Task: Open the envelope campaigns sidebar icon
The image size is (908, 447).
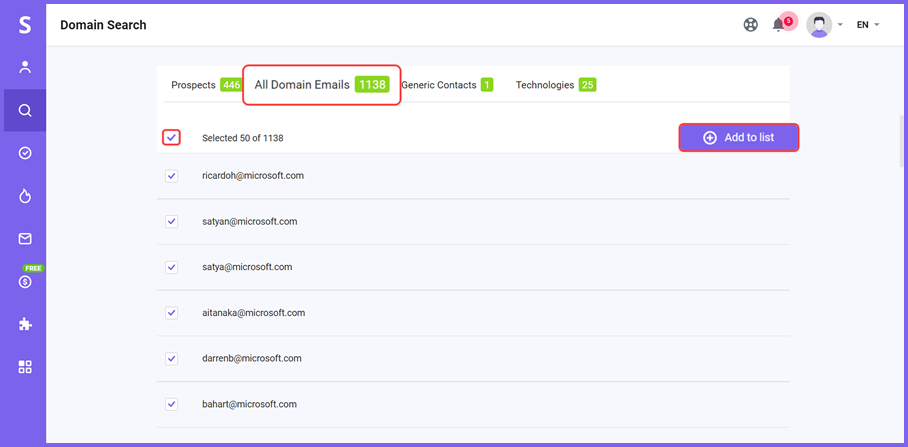Action: (25, 239)
